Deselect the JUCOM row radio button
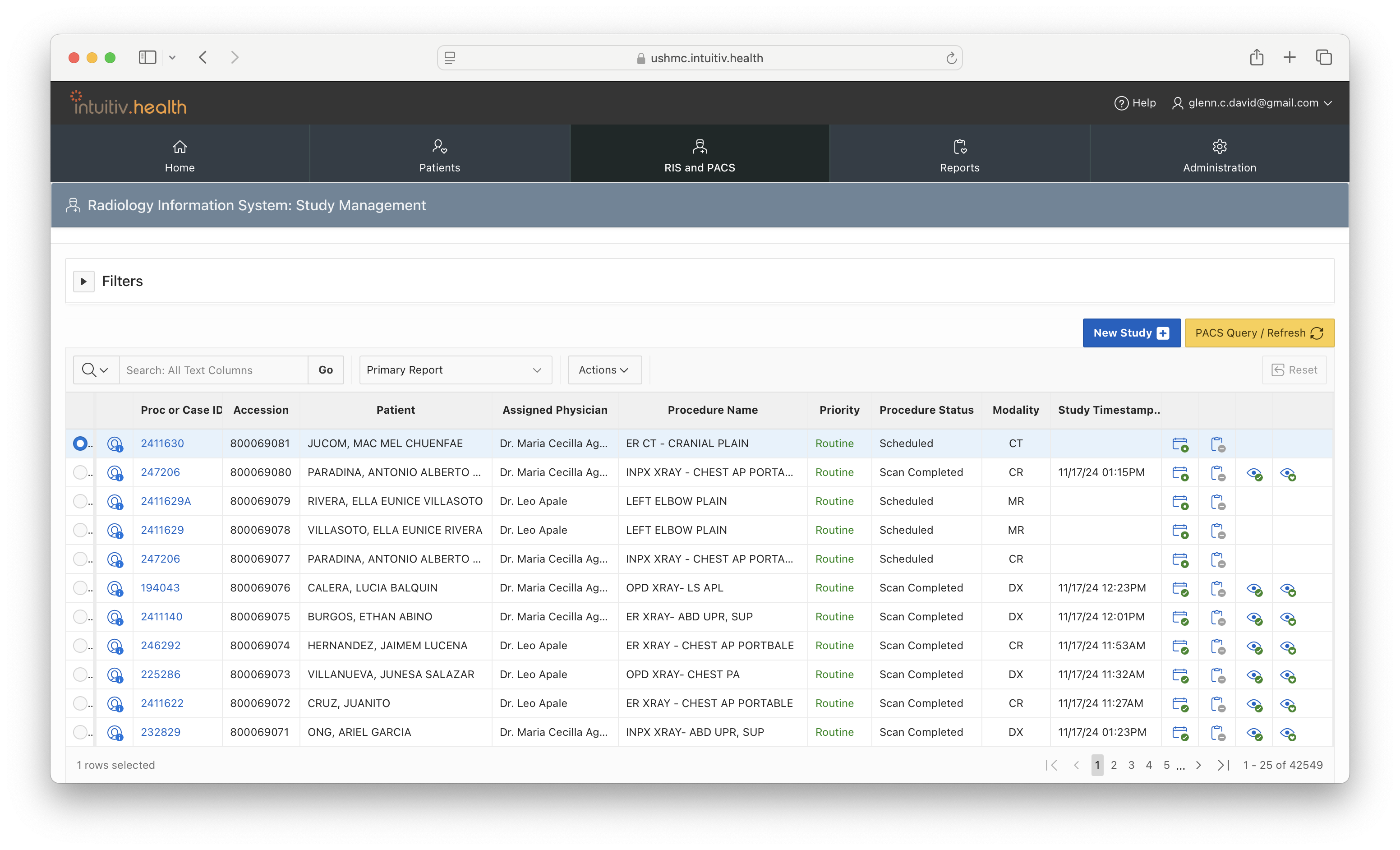The height and width of the screenshot is (850, 1400). click(80, 443)
